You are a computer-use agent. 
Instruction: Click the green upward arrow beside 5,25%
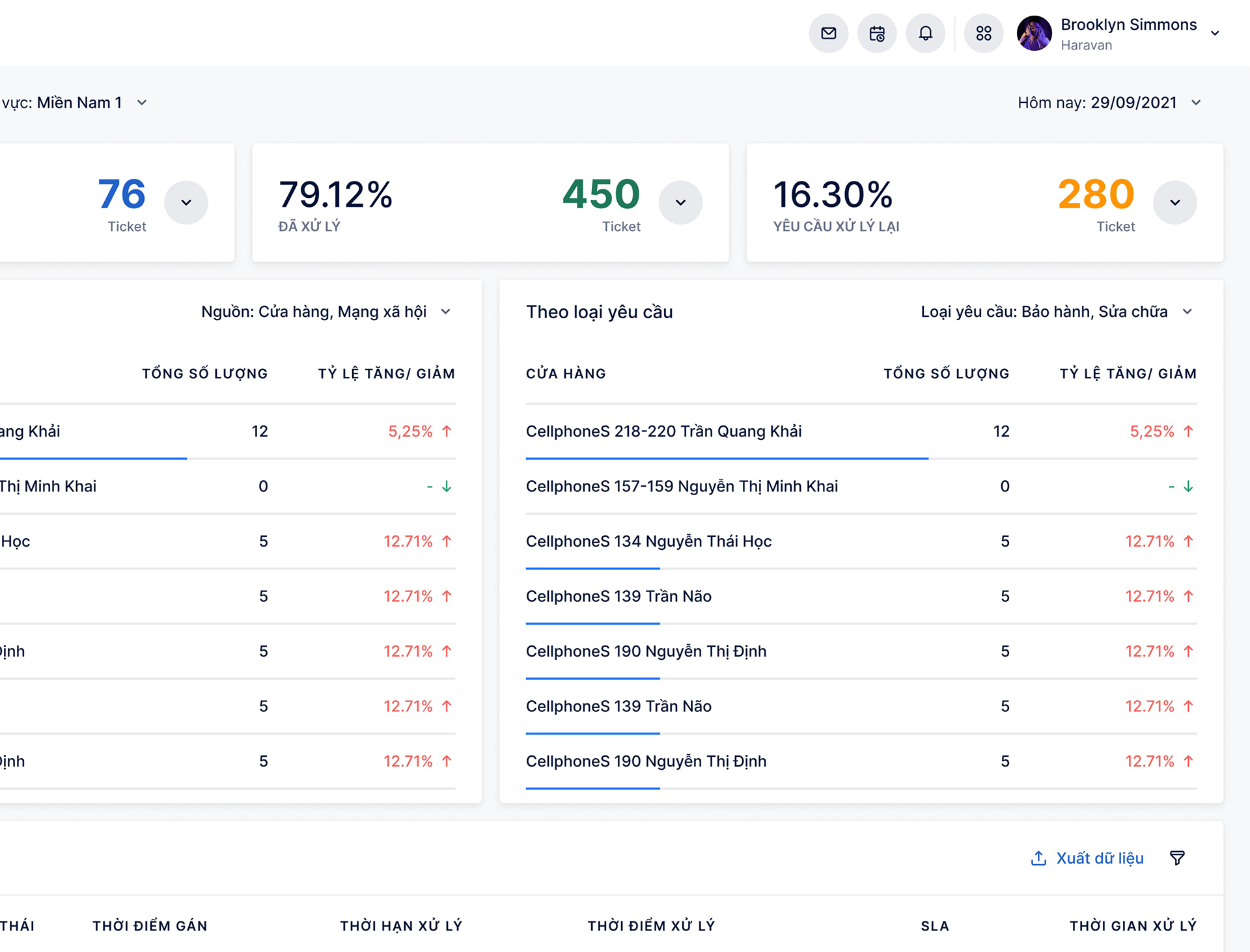447,431
